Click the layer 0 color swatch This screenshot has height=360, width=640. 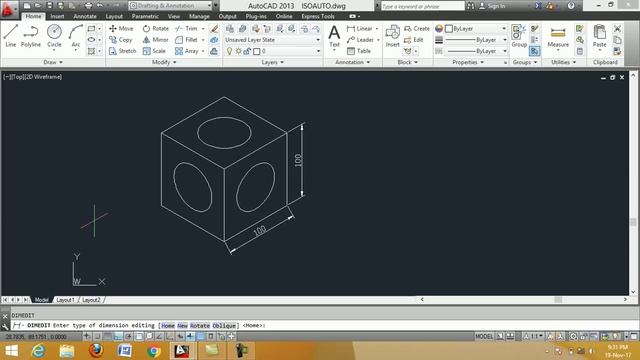point(257,51)
